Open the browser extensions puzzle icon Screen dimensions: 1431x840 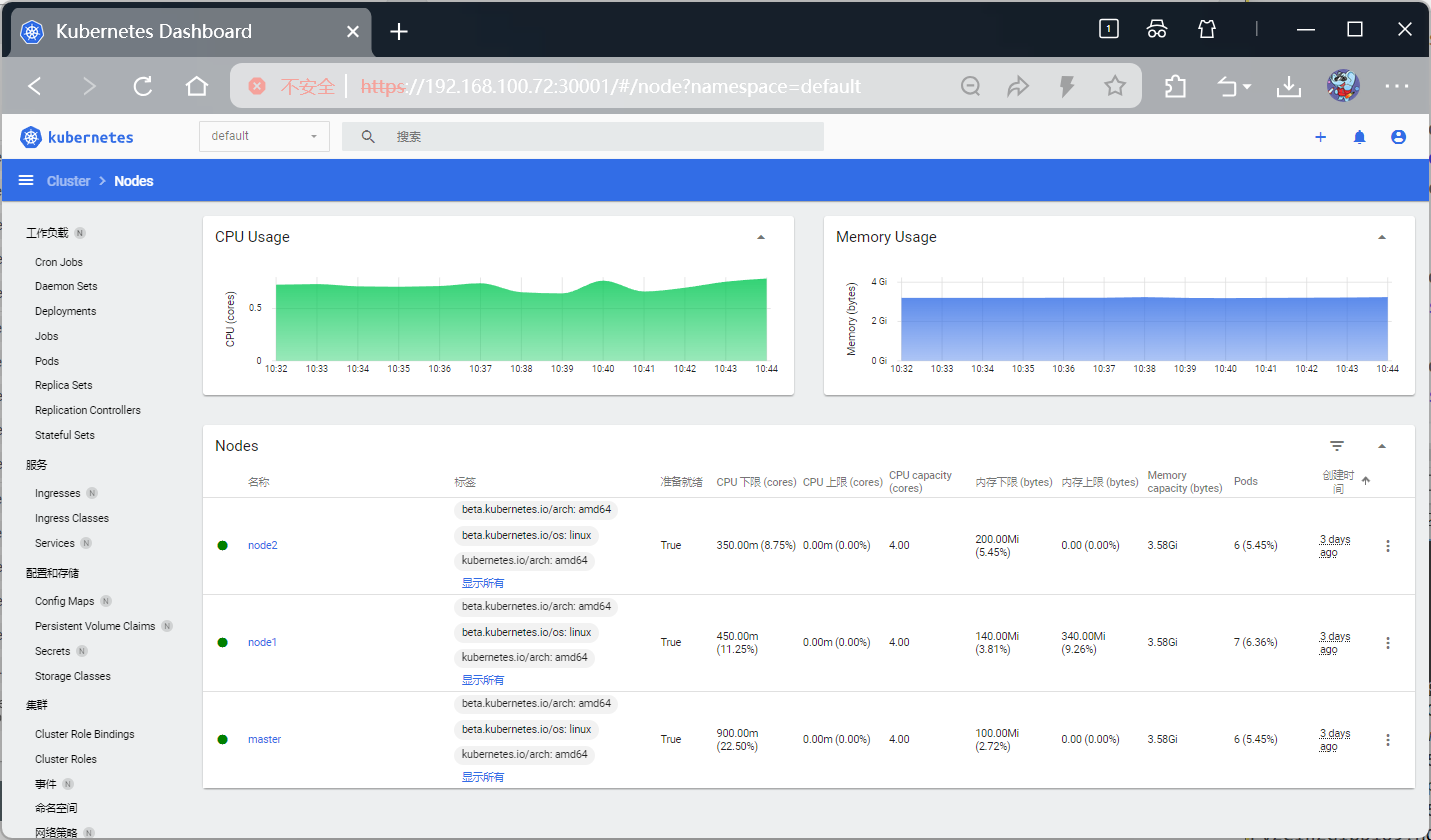[x=1176, y=87]
